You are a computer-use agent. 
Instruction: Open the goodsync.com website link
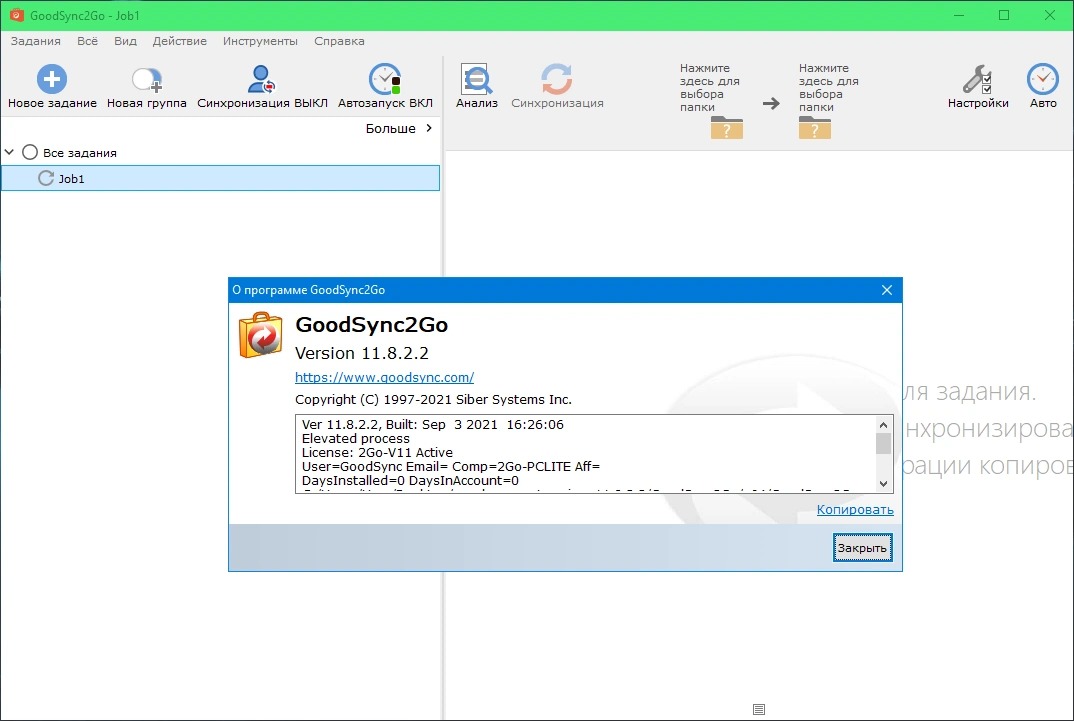tap(384, 377)
